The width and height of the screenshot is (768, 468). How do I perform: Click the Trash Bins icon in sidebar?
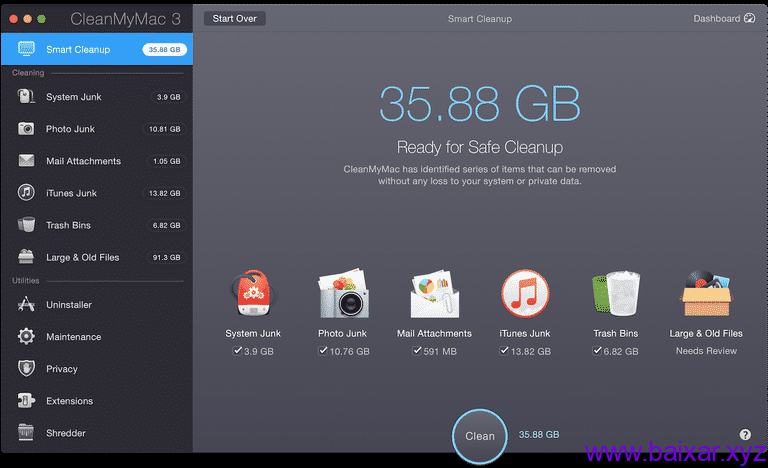[x=26, y=224]
